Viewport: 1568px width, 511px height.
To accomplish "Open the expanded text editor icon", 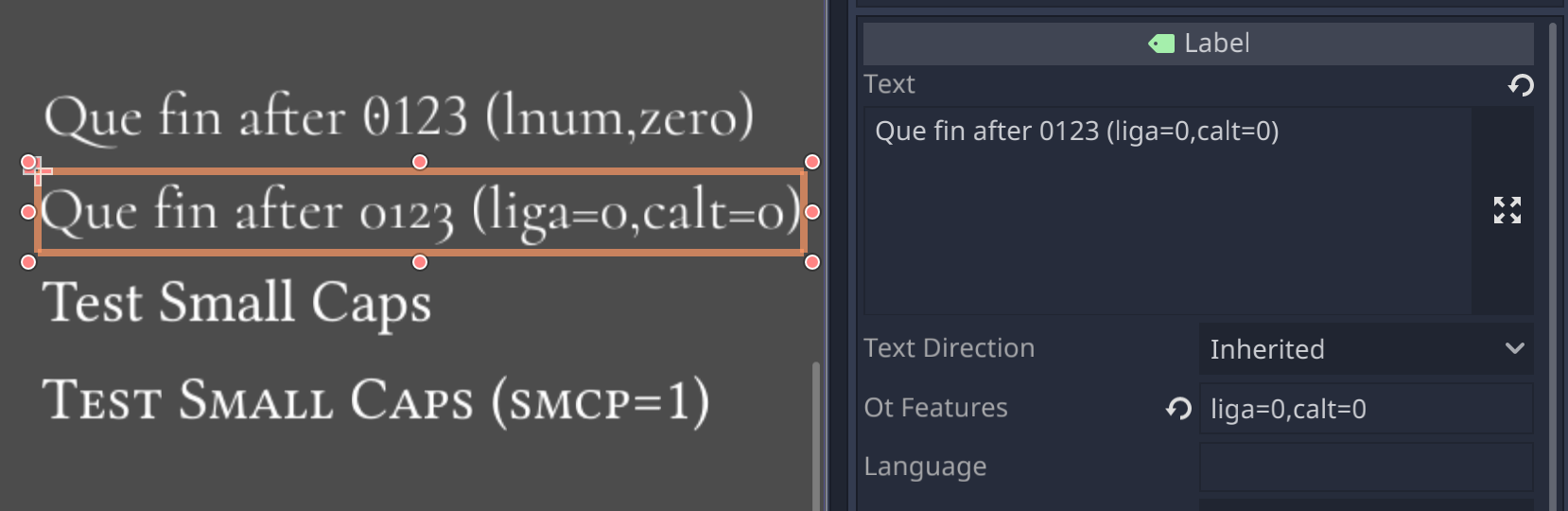I will pyautogui.click(x=1507, y=210).
